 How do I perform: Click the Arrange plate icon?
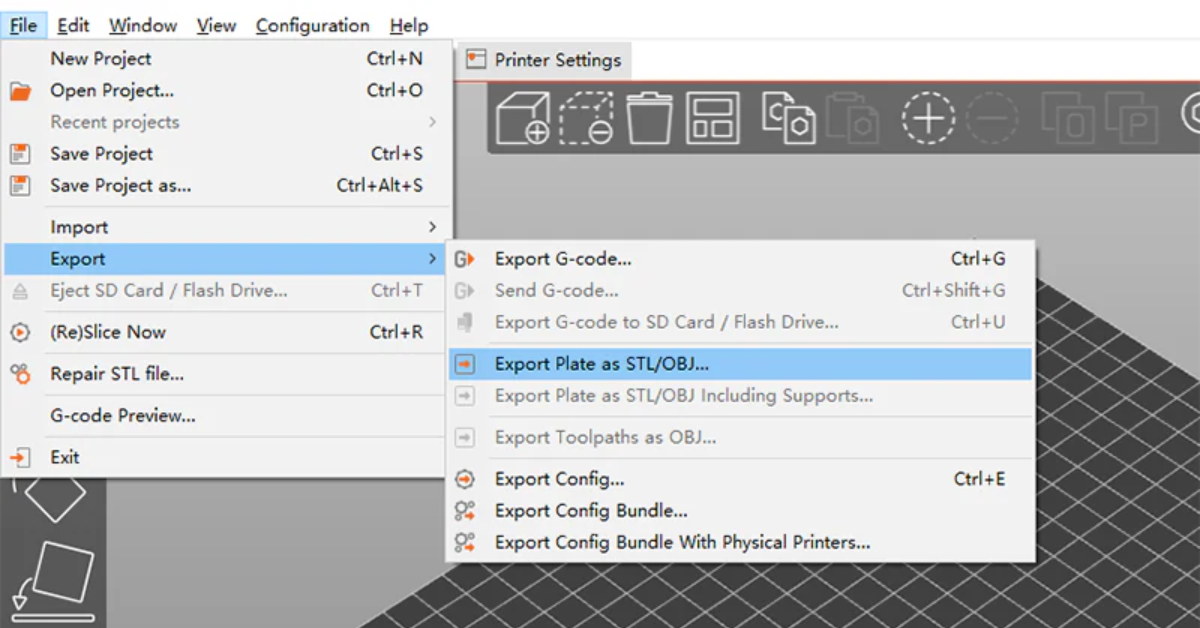(713, 118)
